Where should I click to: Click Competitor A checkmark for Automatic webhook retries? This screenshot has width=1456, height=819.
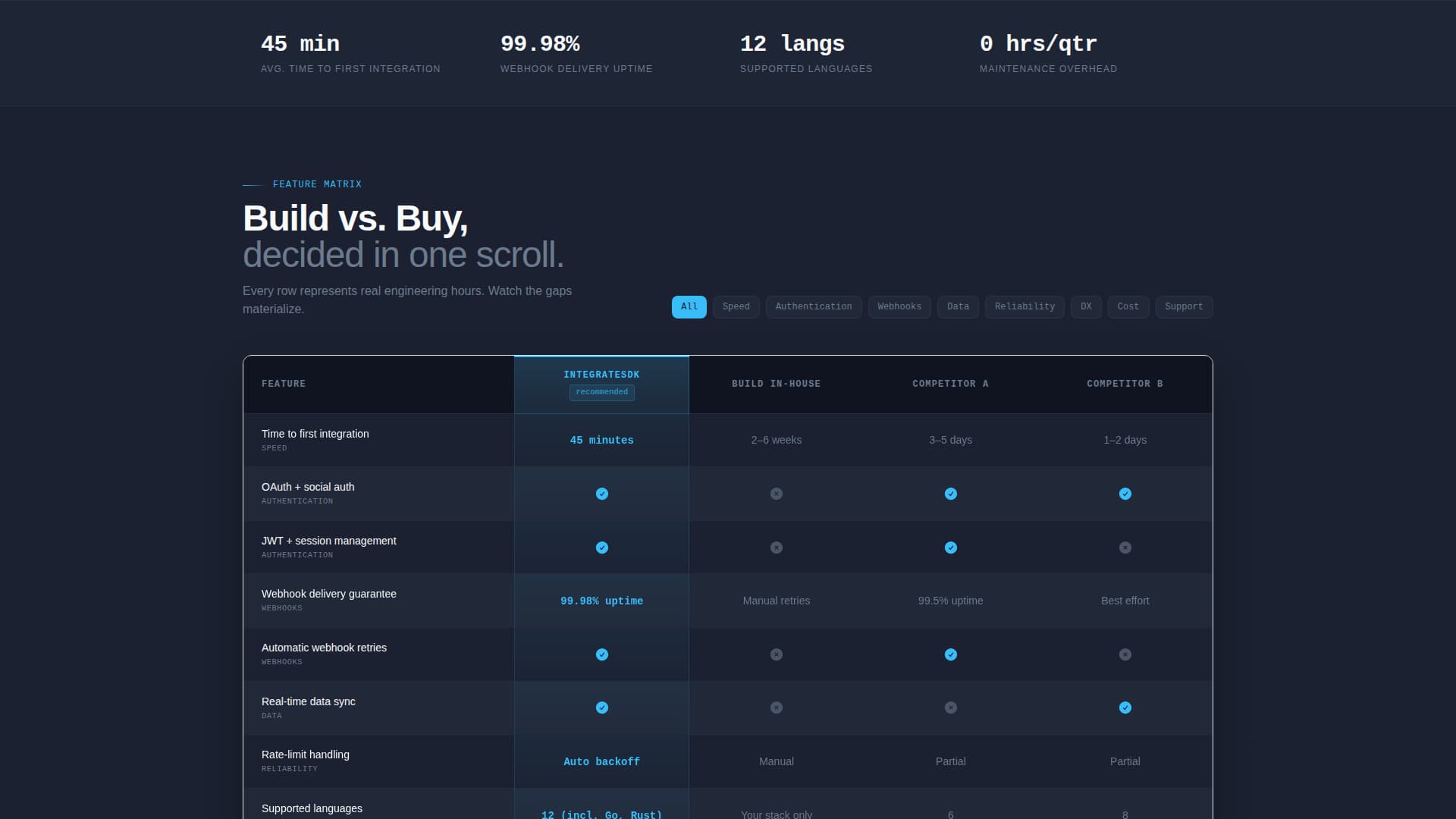tap(950, 654)
